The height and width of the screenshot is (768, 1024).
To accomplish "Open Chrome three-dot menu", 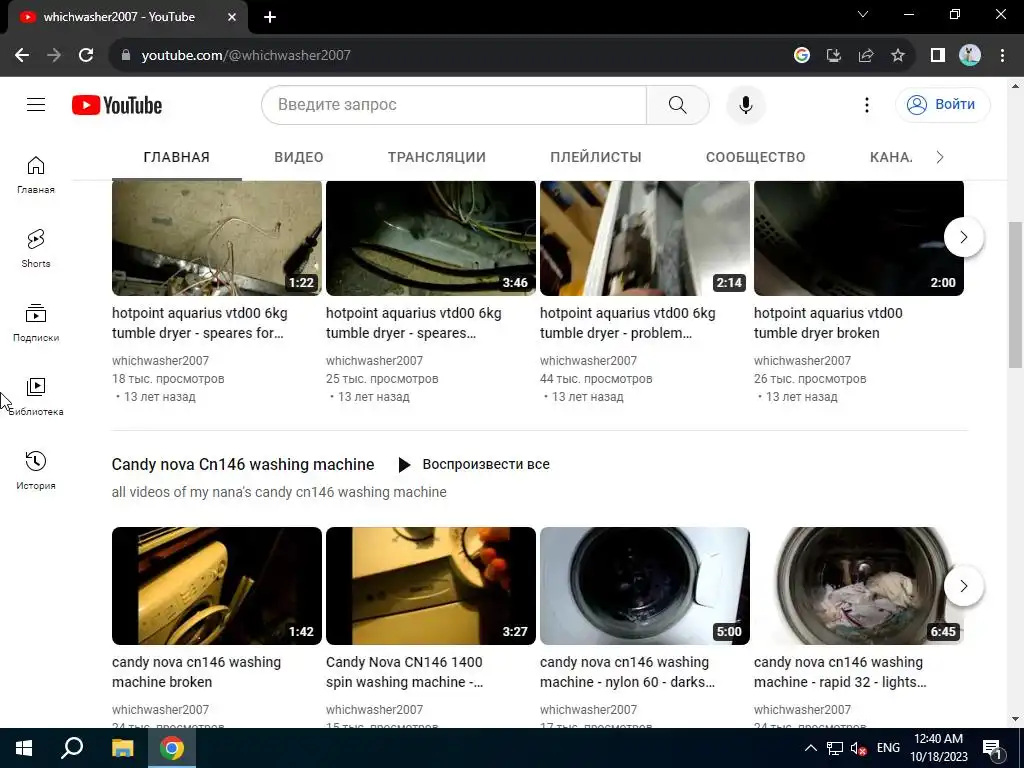I will coord(1002,56).
